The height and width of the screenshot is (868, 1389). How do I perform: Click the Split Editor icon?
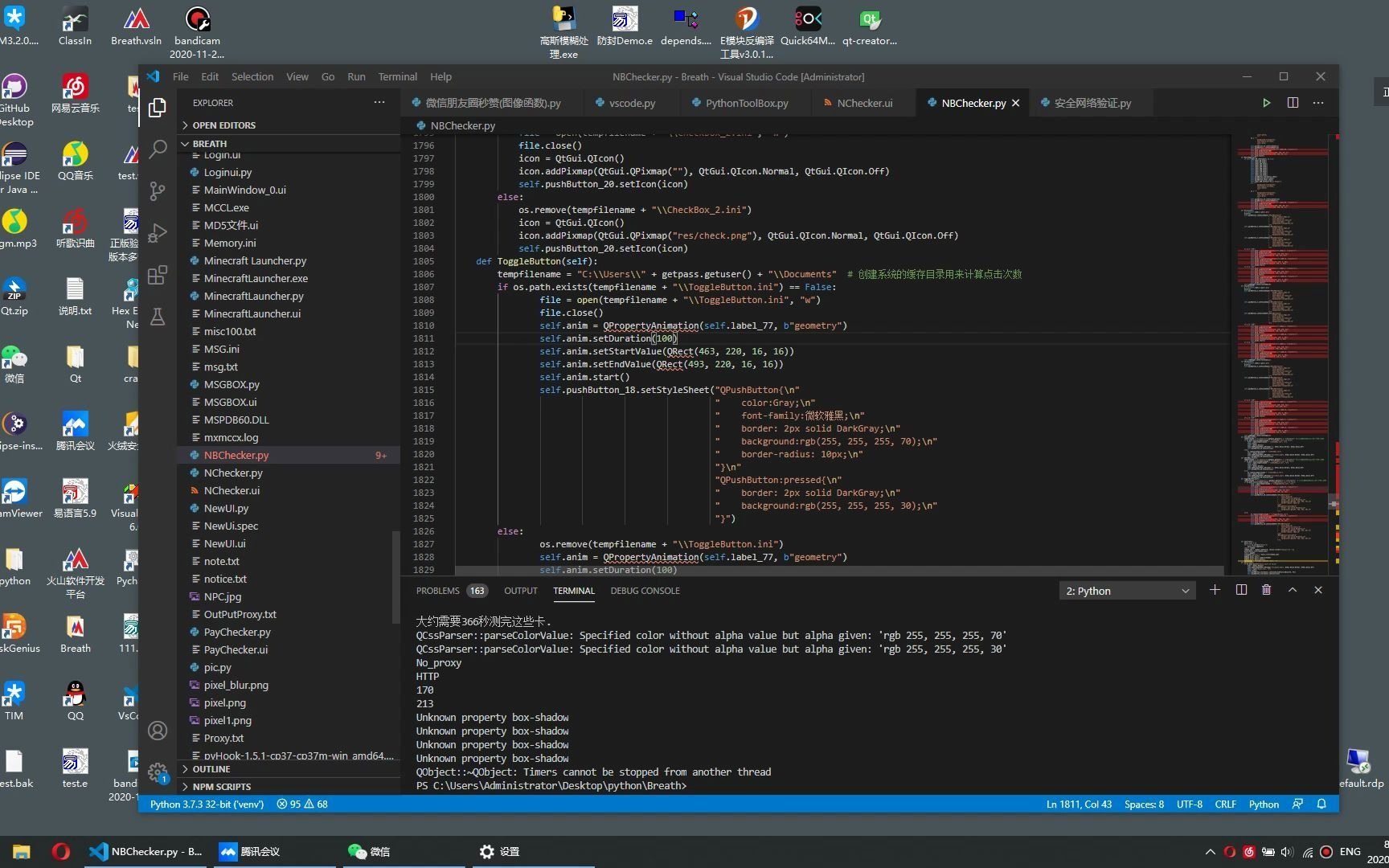(1293, 103)
